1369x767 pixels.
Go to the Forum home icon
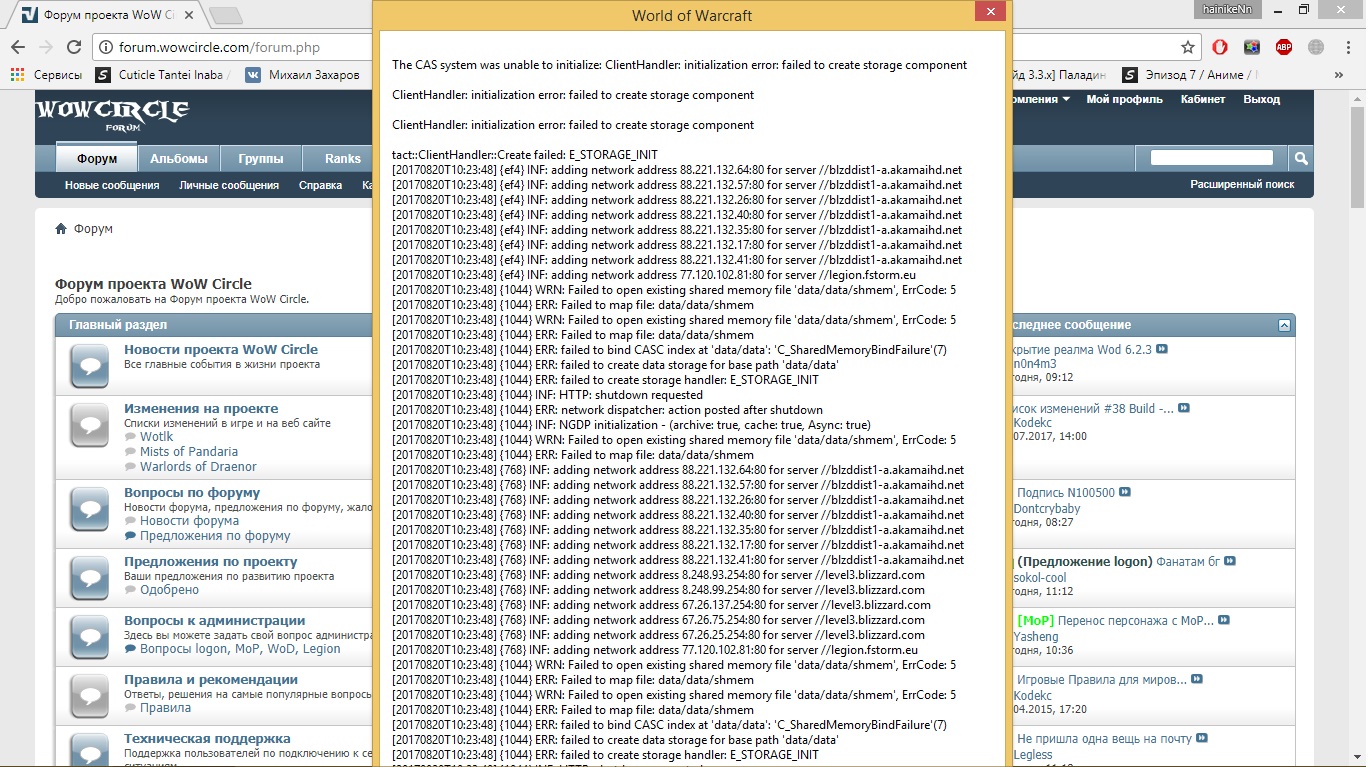click(62, 229)
